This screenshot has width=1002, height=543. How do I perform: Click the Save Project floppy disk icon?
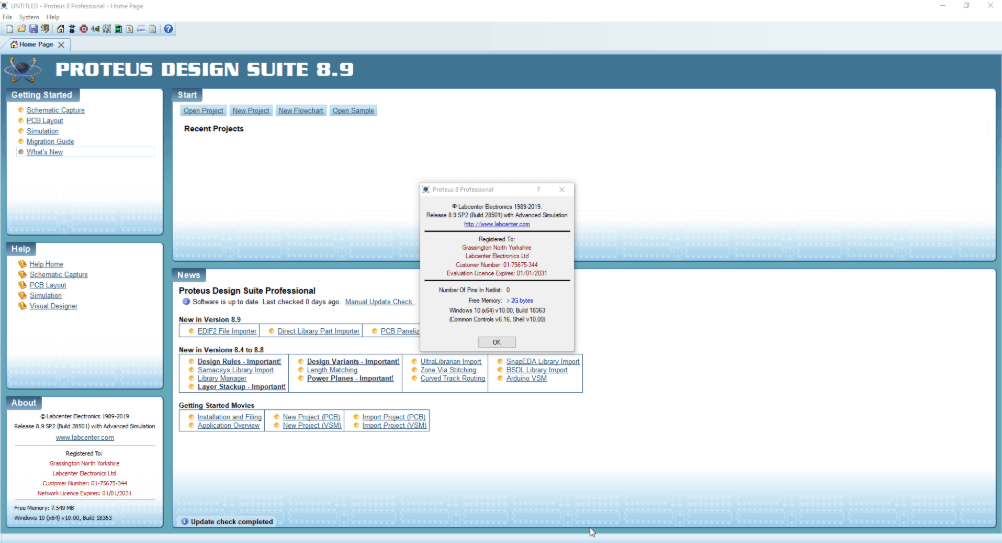click(x=33, y=29)
